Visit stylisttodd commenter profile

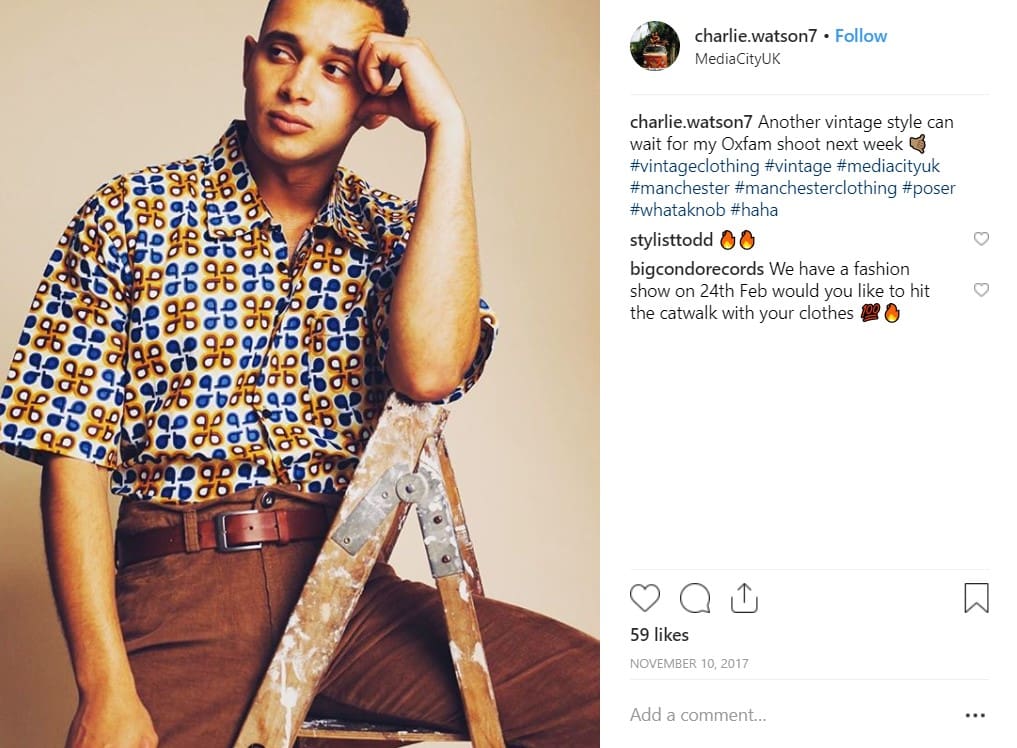click(x=671, y=240)
